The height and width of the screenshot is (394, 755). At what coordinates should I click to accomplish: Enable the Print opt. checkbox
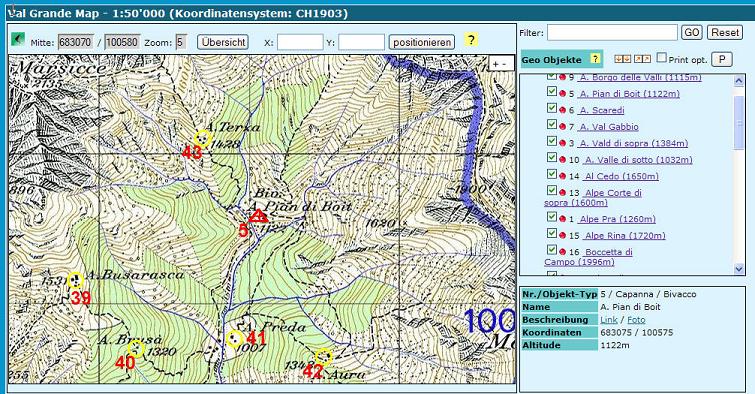tap(662, 58)
